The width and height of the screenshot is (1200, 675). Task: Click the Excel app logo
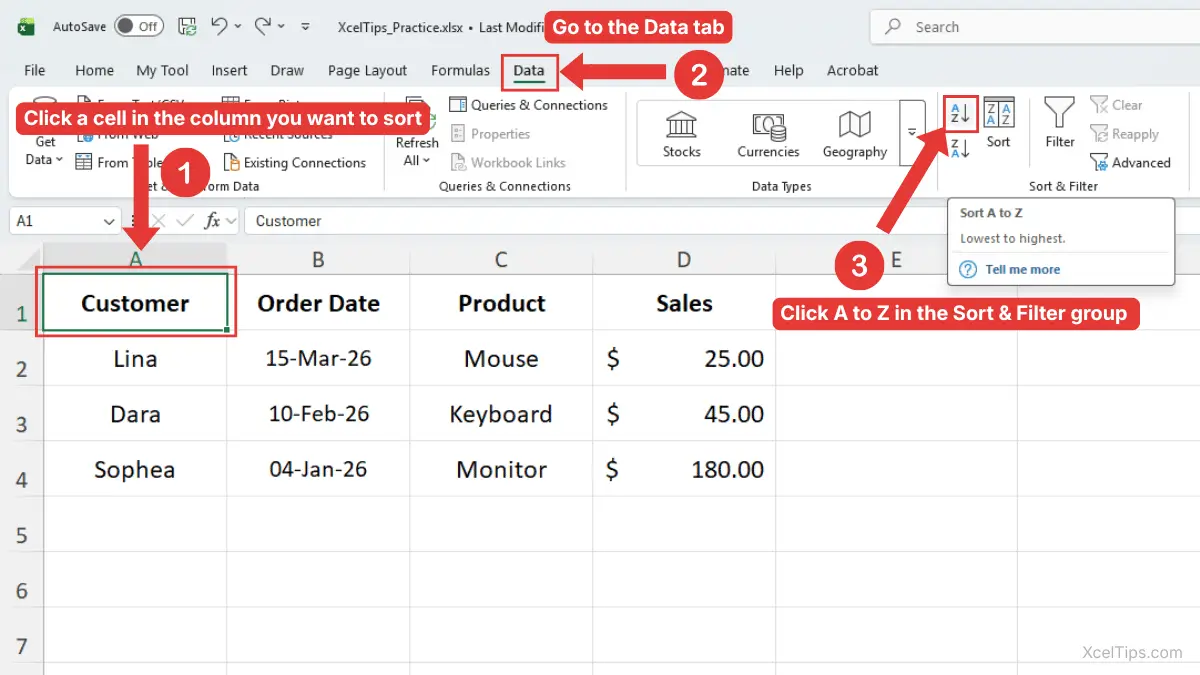27,27
